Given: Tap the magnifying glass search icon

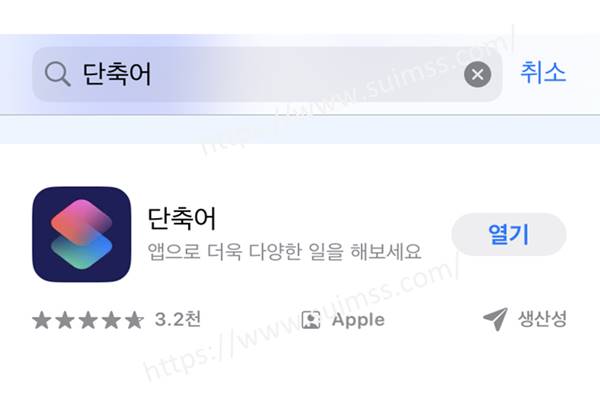Looking at the screenshot, I should pos(57,74).
